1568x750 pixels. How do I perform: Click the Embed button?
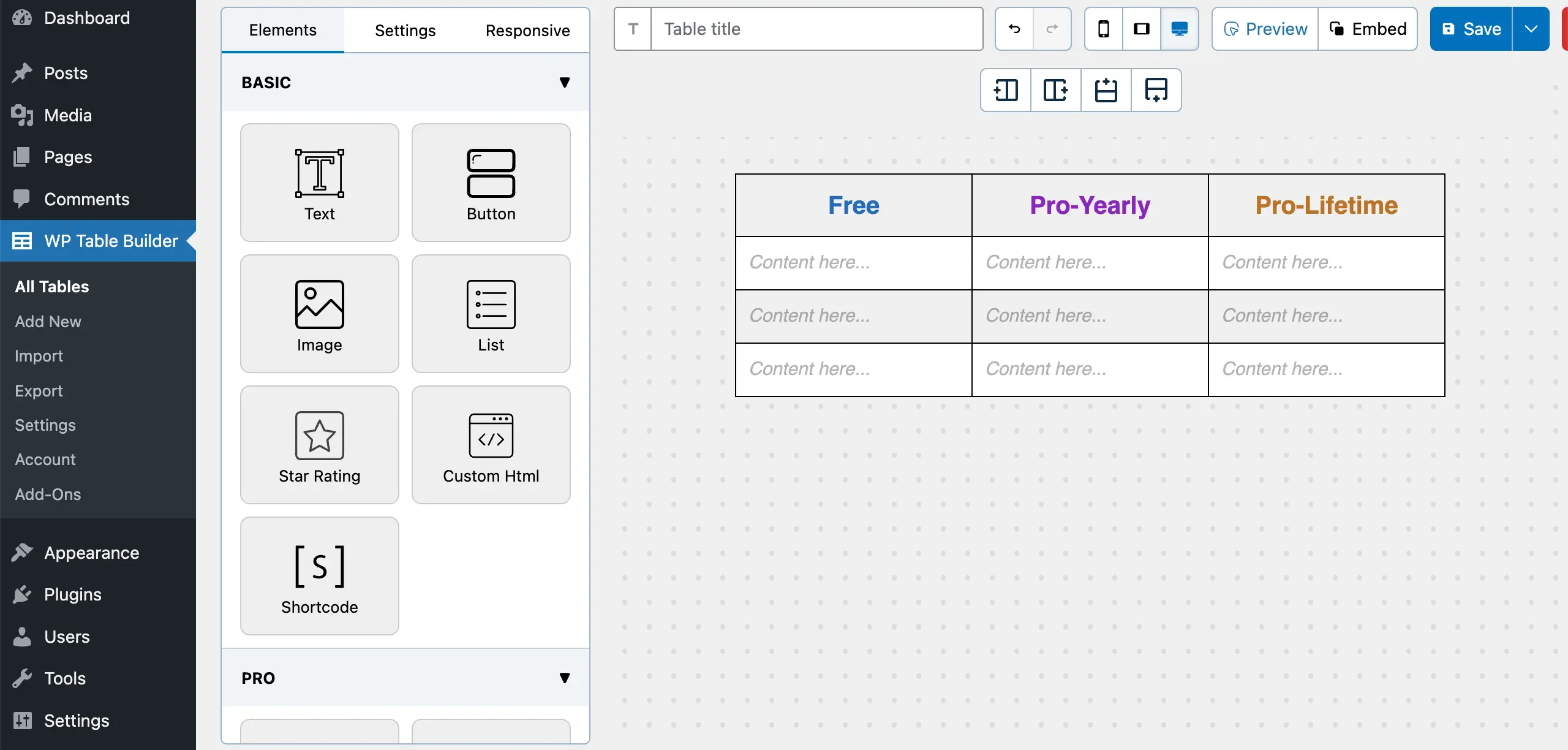[x=1368, y=29]
